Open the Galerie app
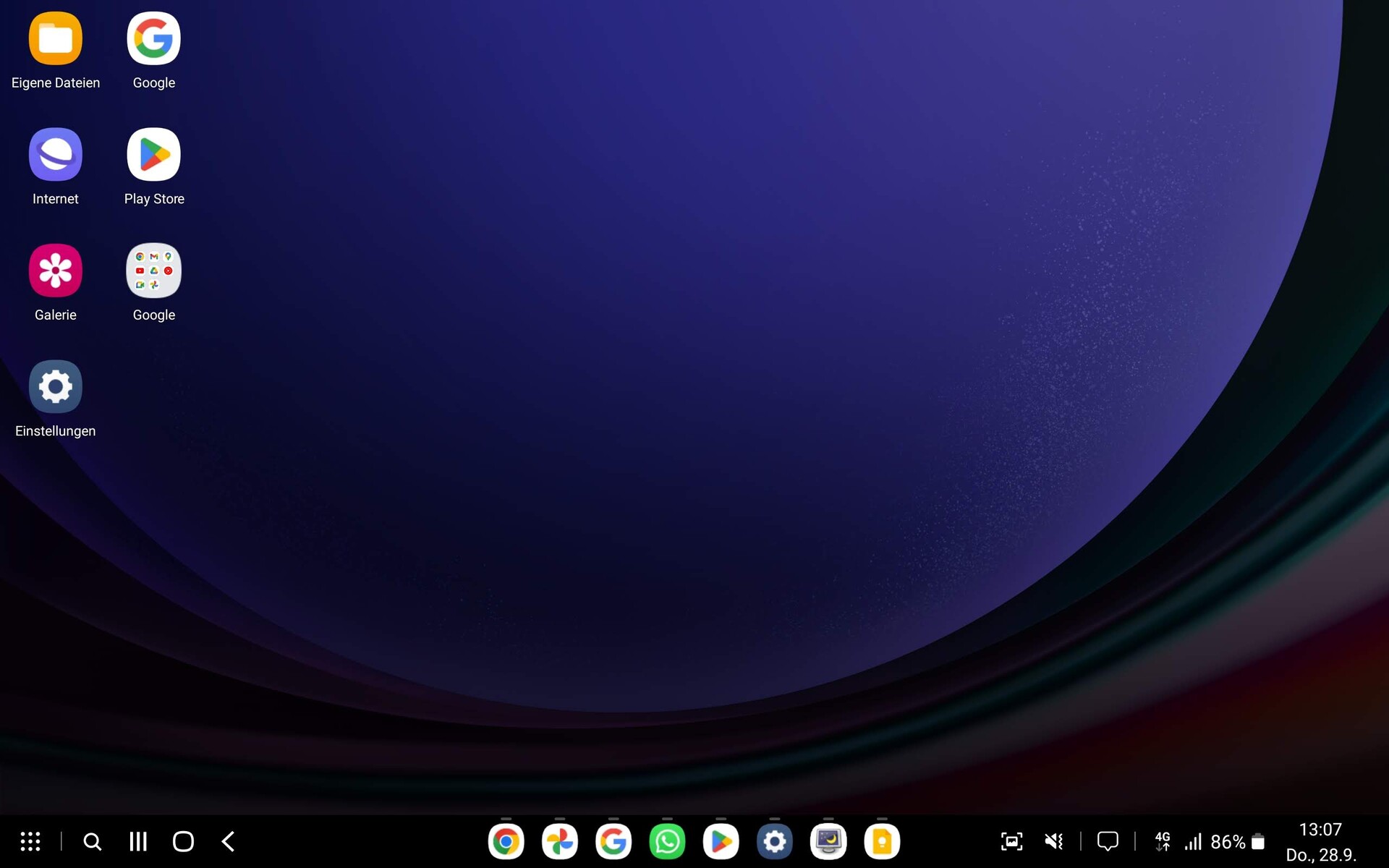Viewport: 1389px width, 868px height. (55, 271)
